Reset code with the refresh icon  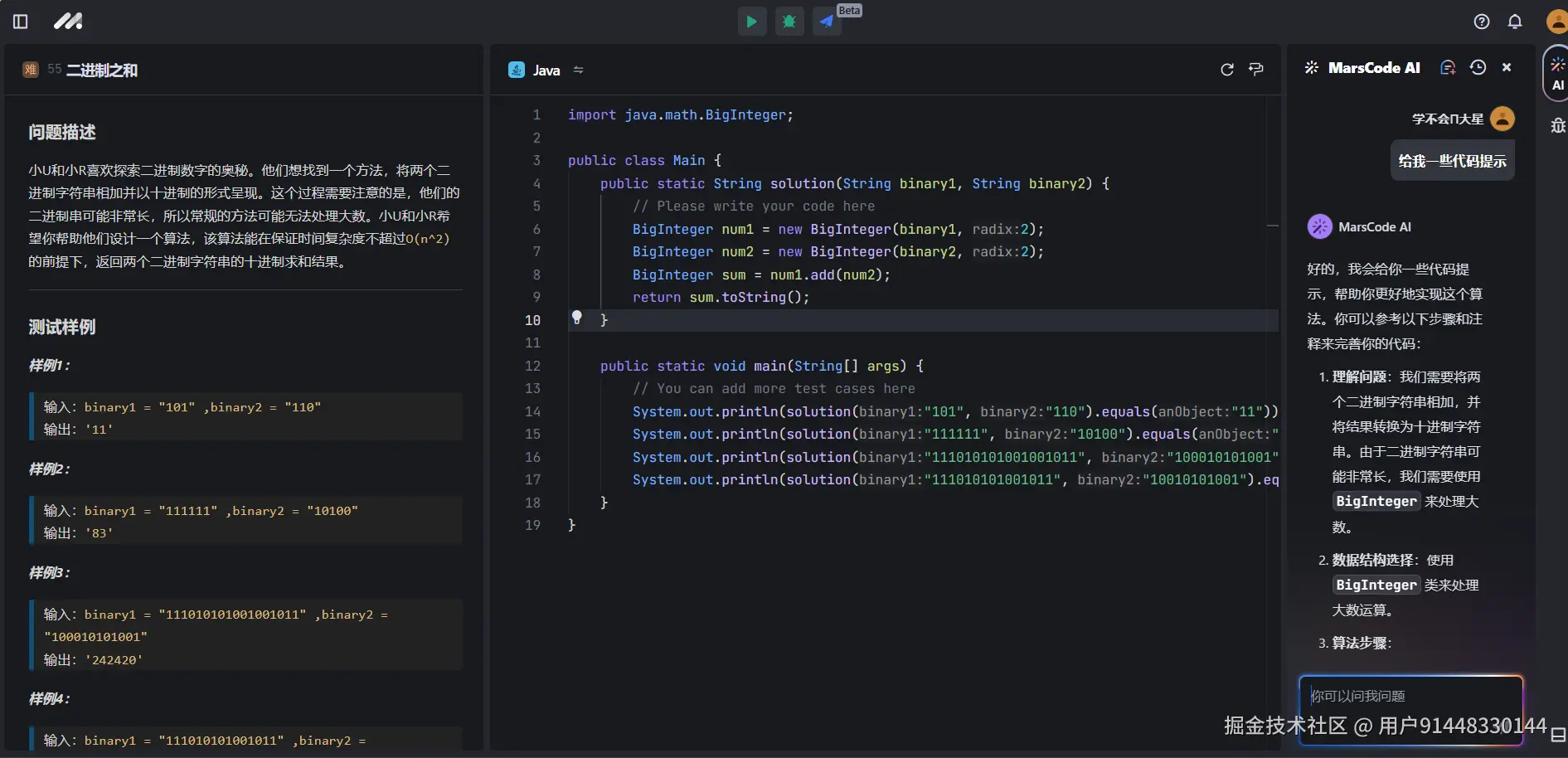tap(1227, 70)
